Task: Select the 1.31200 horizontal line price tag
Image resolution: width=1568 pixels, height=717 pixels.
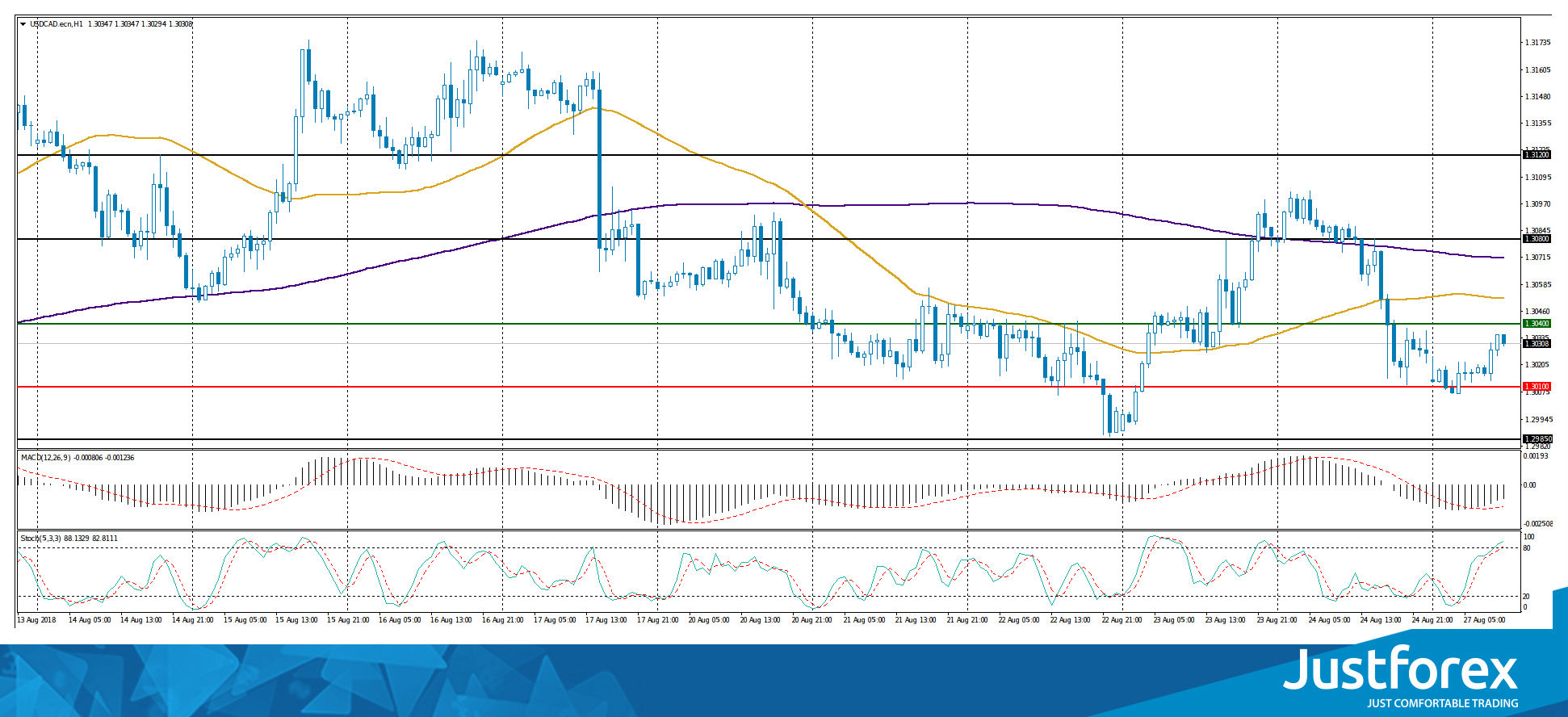Action: coord(1537,154)
